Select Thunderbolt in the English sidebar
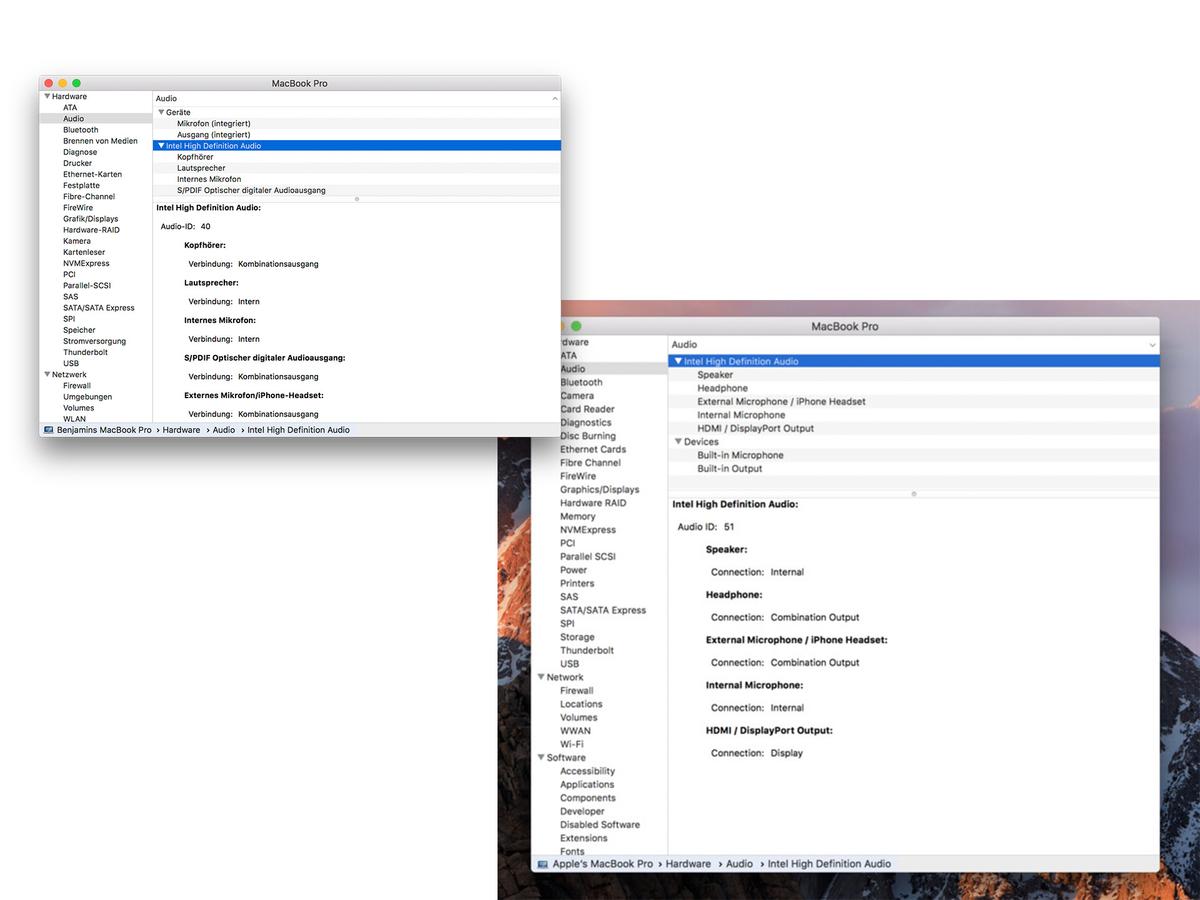The width and height of the screenshot is (1200, 900). tap(587, 650)
